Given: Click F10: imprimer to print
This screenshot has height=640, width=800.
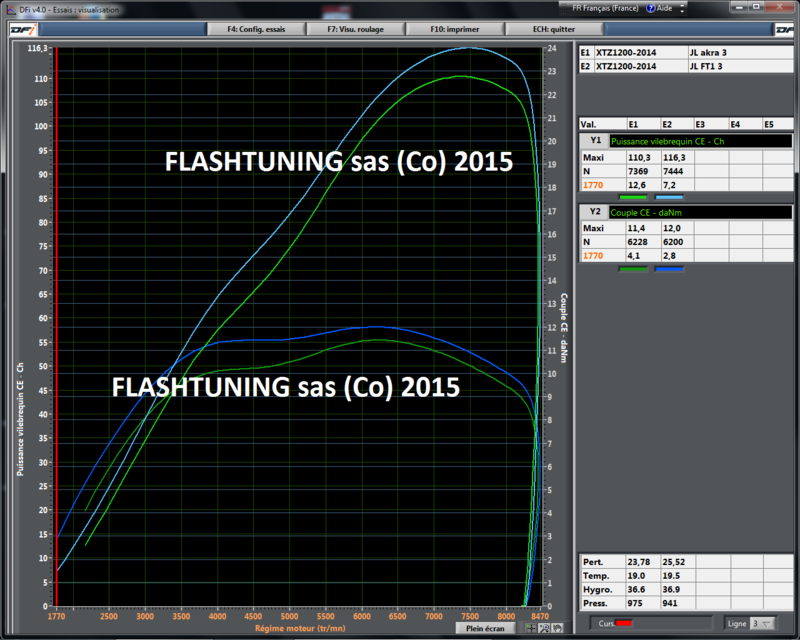Looking at the screenshot, I should click(x=455, y=29).
